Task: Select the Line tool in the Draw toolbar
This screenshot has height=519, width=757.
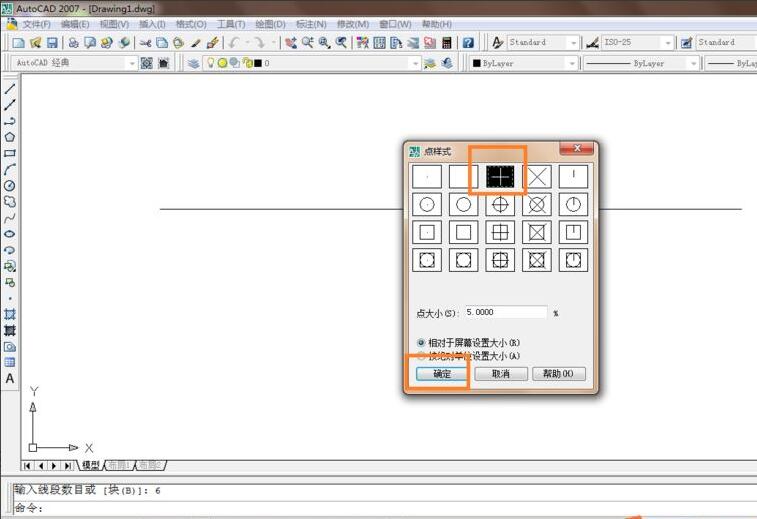Action: [10, 89]
